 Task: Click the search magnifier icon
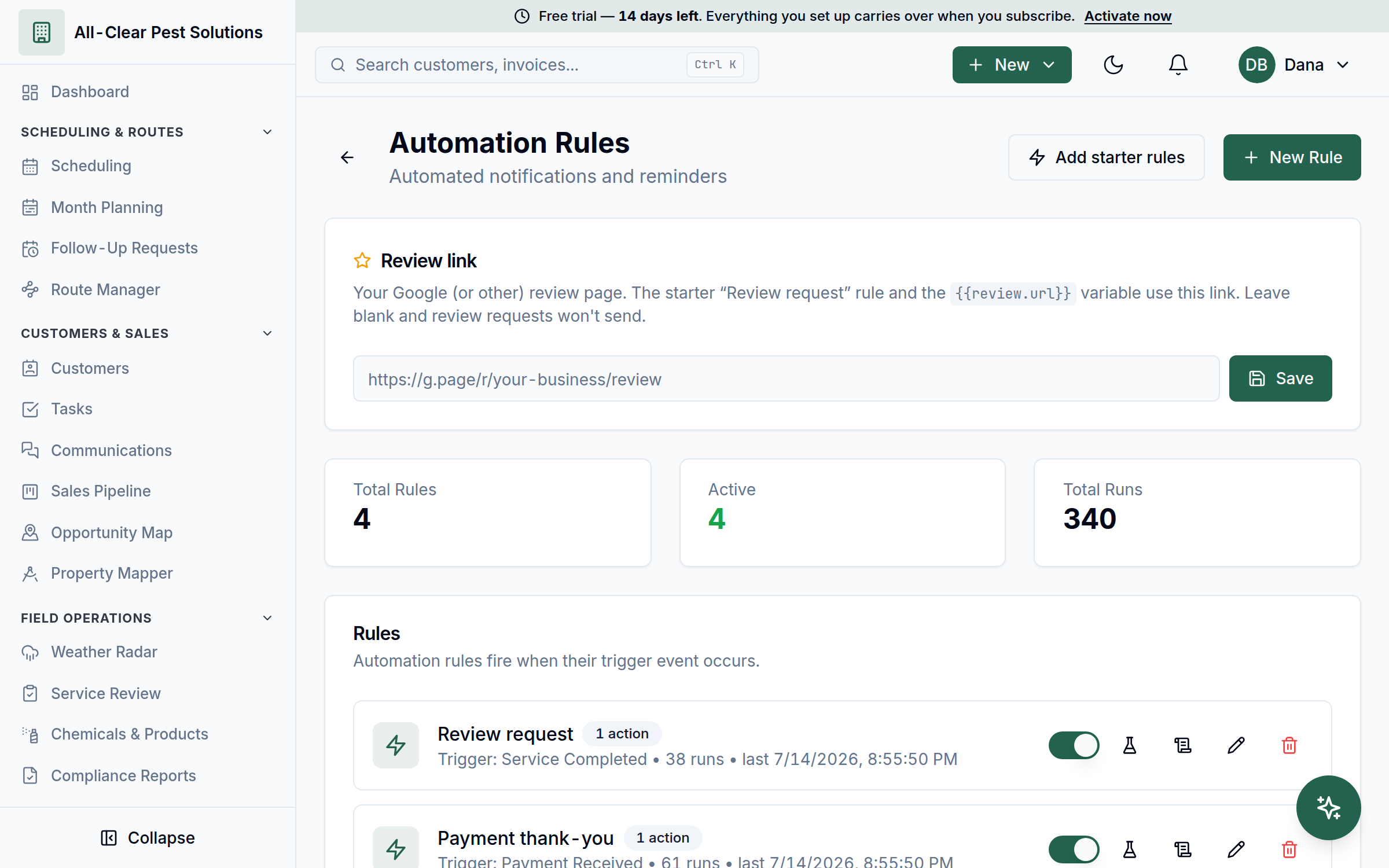(338, 65)
